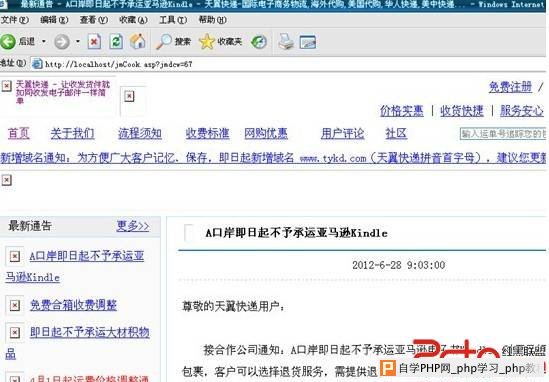Go to 首页 navigation link
This screenshot has width=549, height=382.
tap(19, 133)
